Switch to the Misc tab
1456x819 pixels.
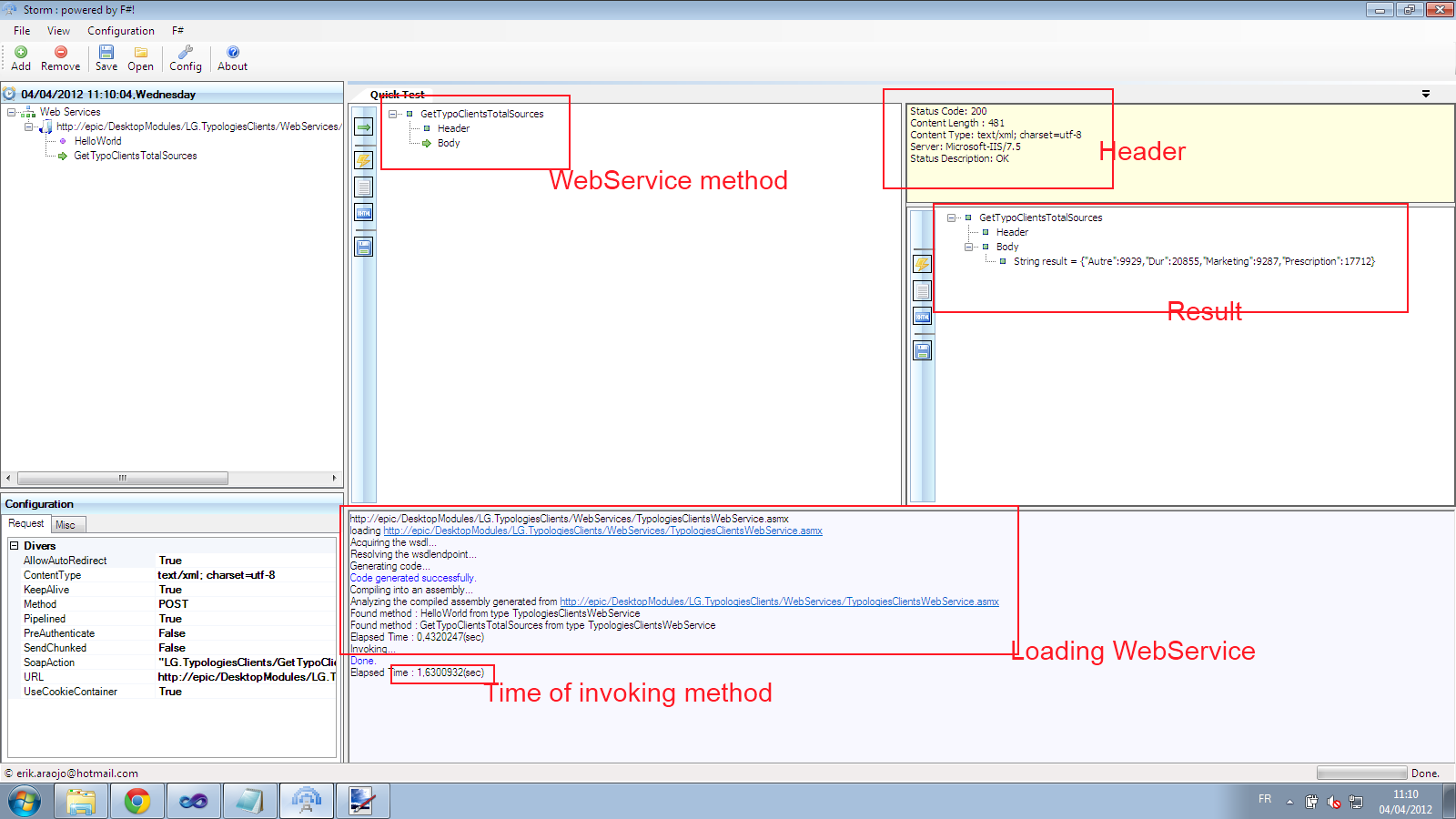coord(66,525)
